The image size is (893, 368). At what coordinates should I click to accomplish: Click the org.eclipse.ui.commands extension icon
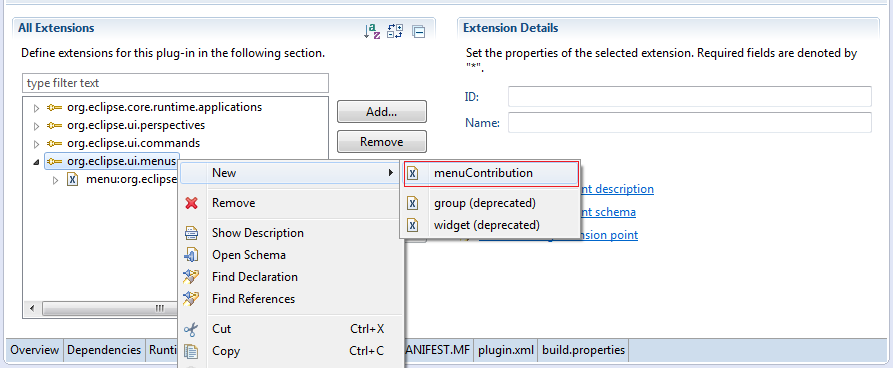(54, 144)
